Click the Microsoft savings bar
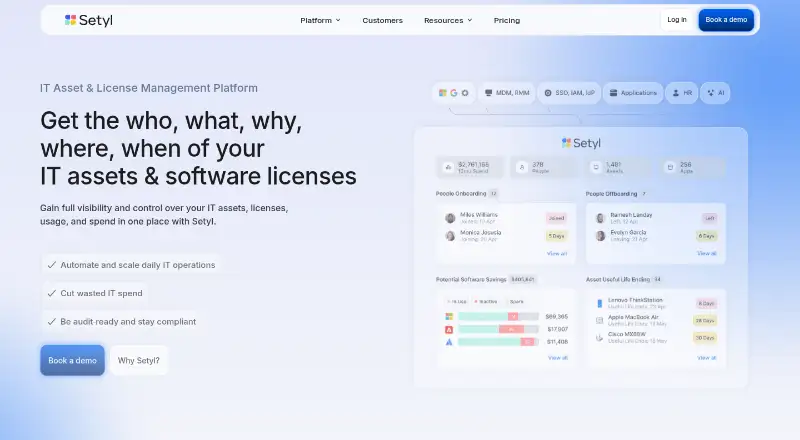Viewport: 800px width, 440px height. pyautogui.click(x=498, y=316)
